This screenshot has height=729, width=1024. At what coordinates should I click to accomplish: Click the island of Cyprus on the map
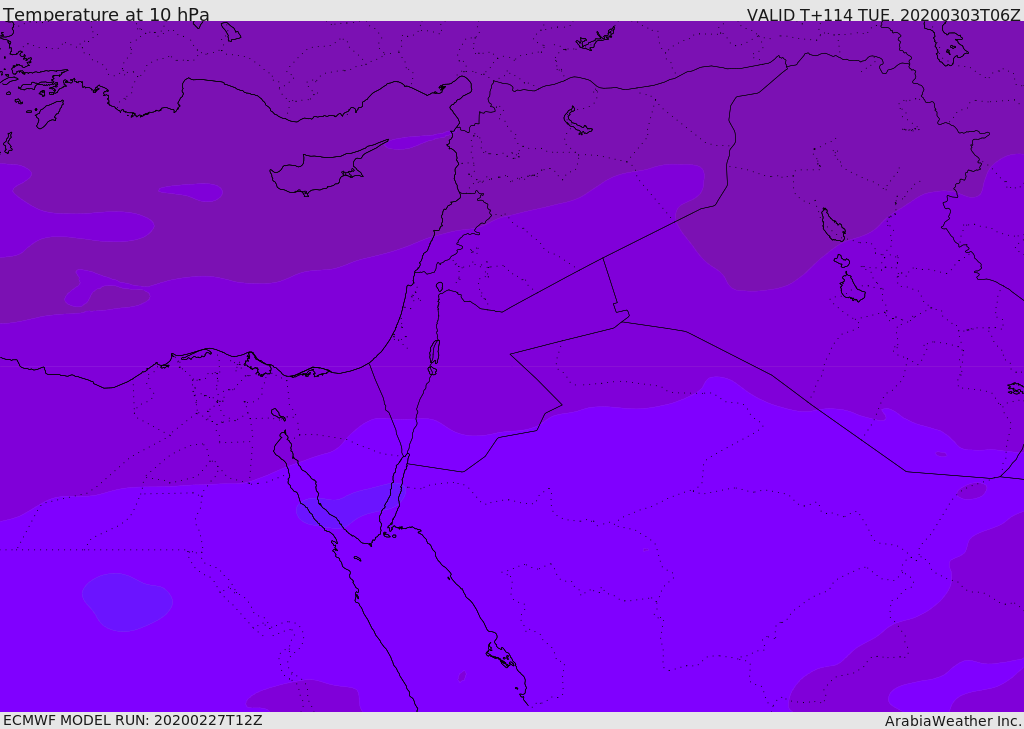pyautogui.click(x=323, y=171)
